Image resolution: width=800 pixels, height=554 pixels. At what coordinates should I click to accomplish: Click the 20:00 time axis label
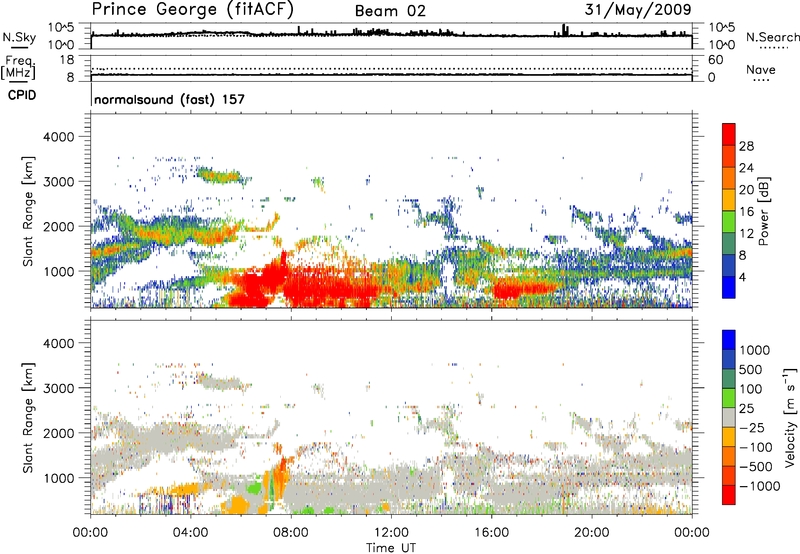pos(591,533)
